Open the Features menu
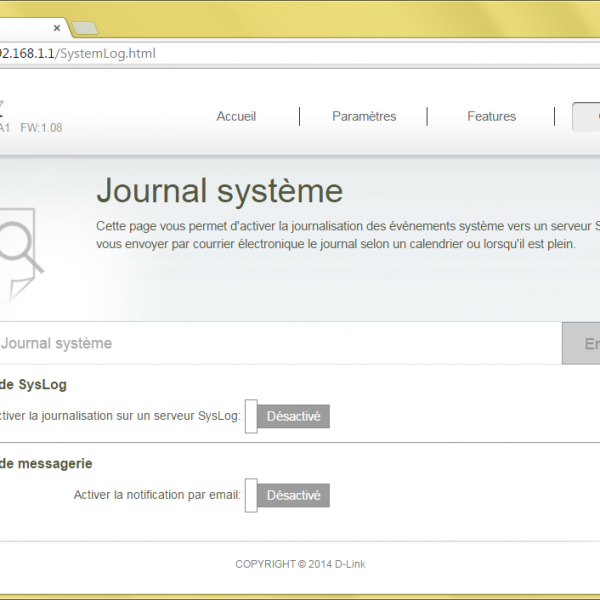Viewport: 600px width, 600px height. pos(491,116)
